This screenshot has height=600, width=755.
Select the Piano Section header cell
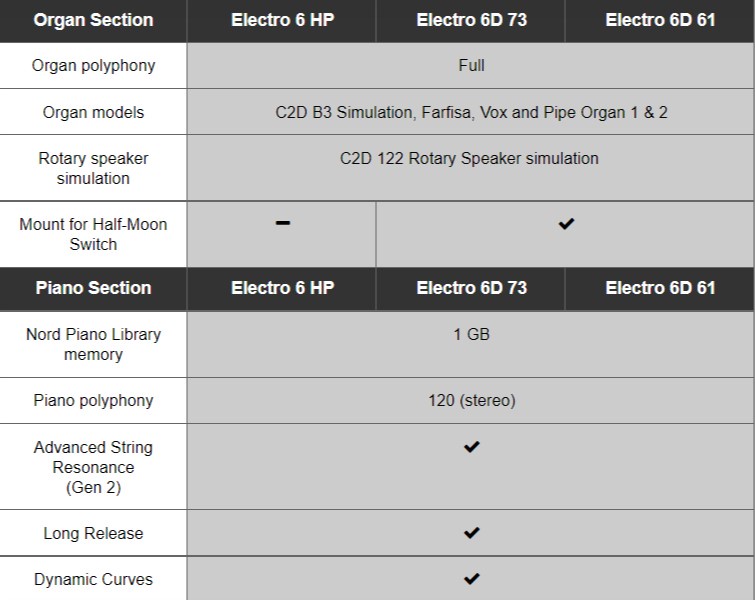pos(93,288)
